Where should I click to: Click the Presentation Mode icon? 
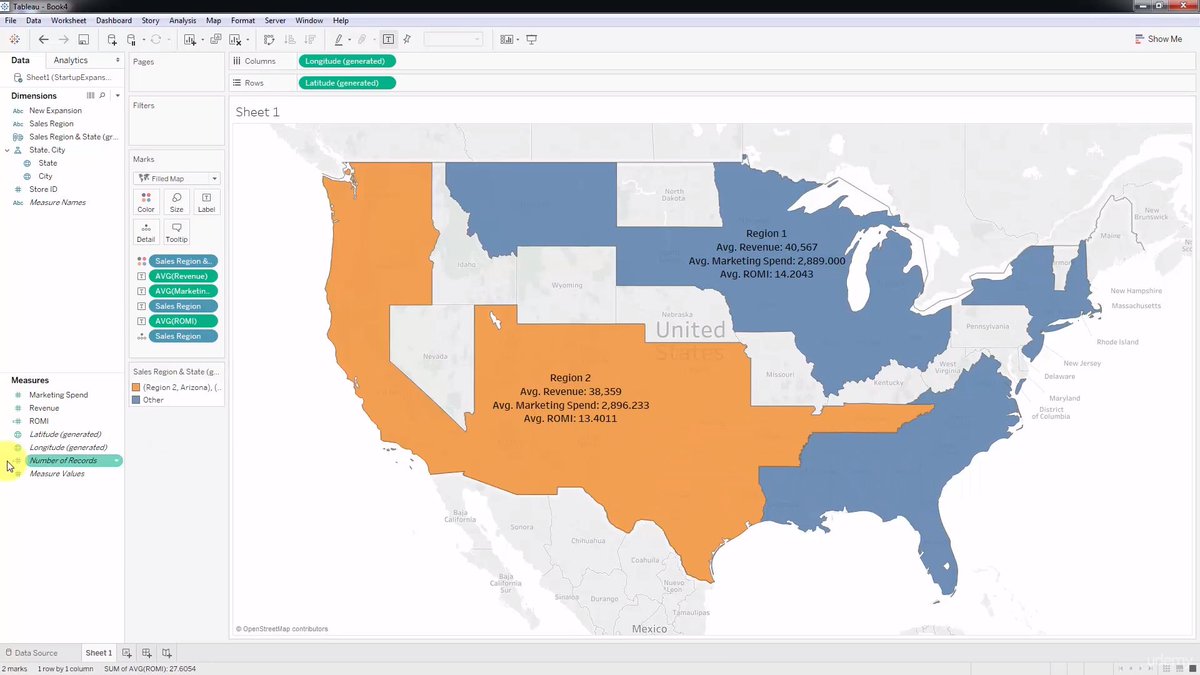click(532, 39)
